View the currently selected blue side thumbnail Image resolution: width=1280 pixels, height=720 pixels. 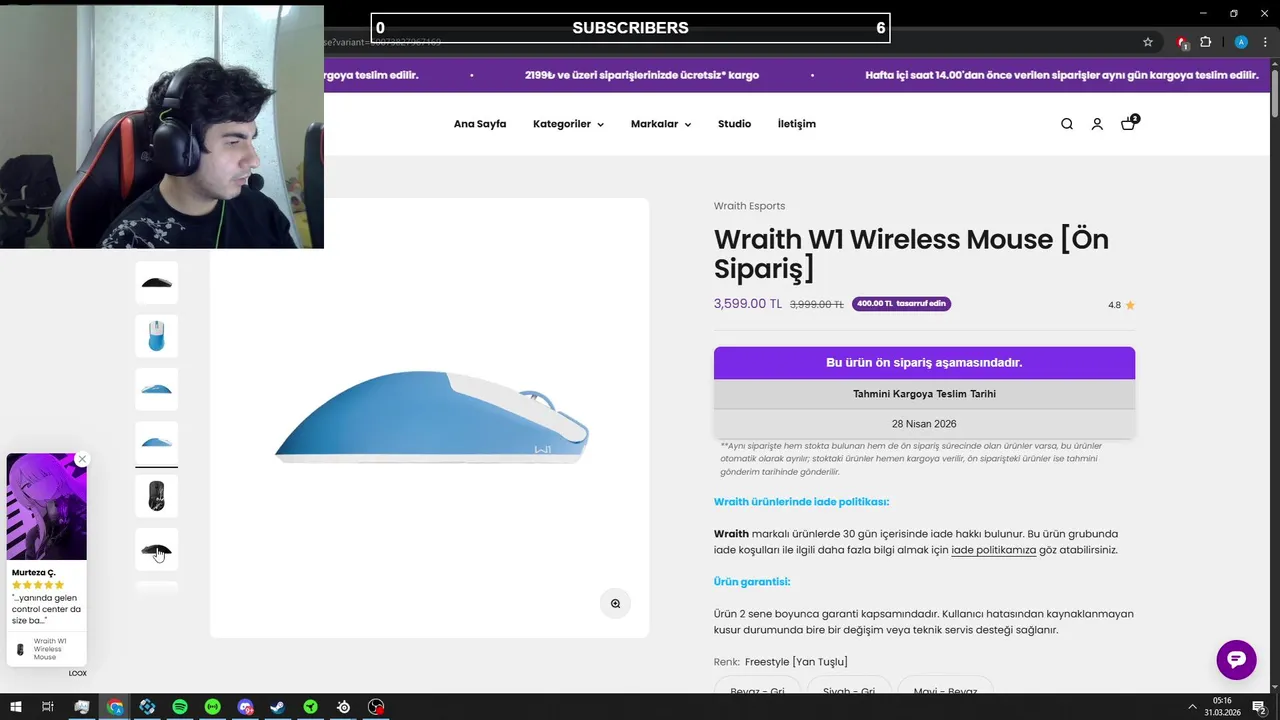click(x=157, y=443)
